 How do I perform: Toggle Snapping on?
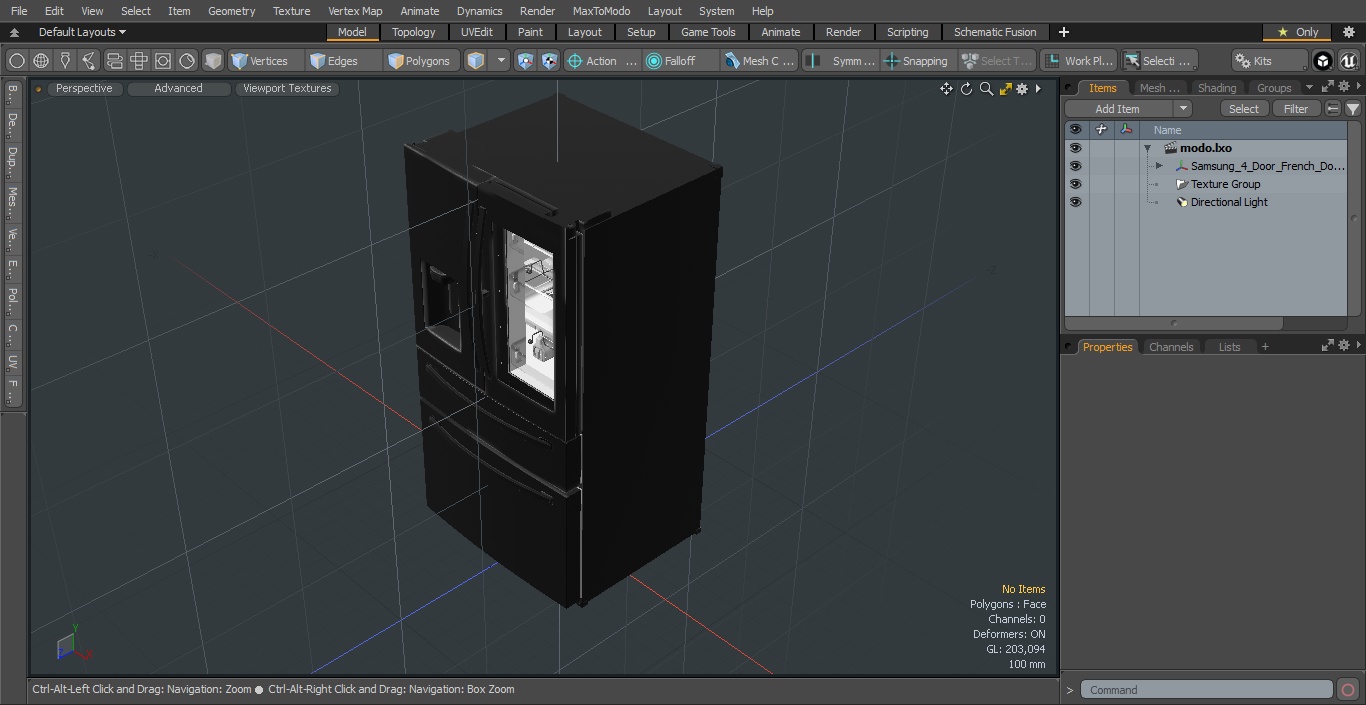pyautogui.click(x=917, y=61)
